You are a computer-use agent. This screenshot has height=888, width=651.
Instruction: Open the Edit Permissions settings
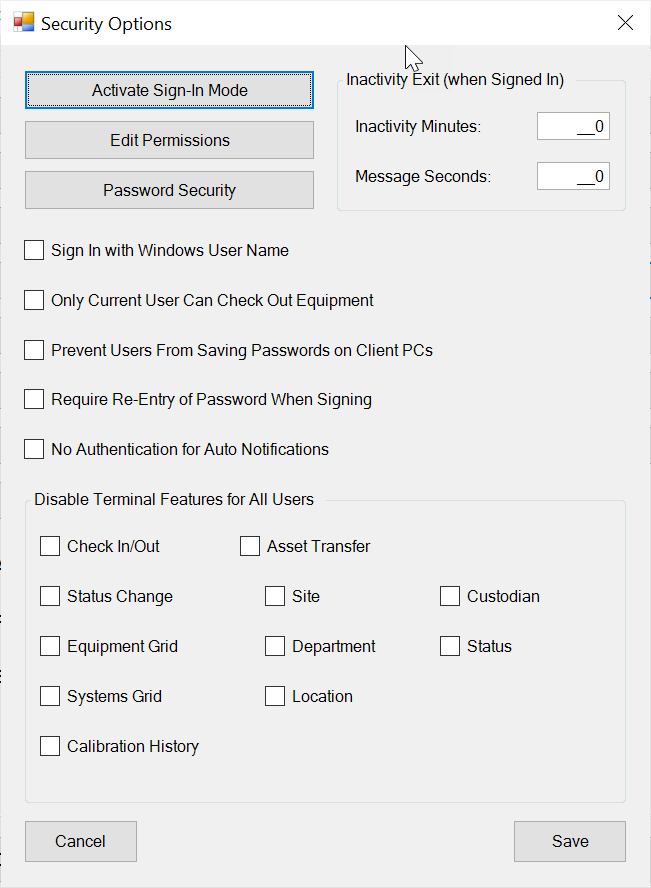click(x=168, y=139)
